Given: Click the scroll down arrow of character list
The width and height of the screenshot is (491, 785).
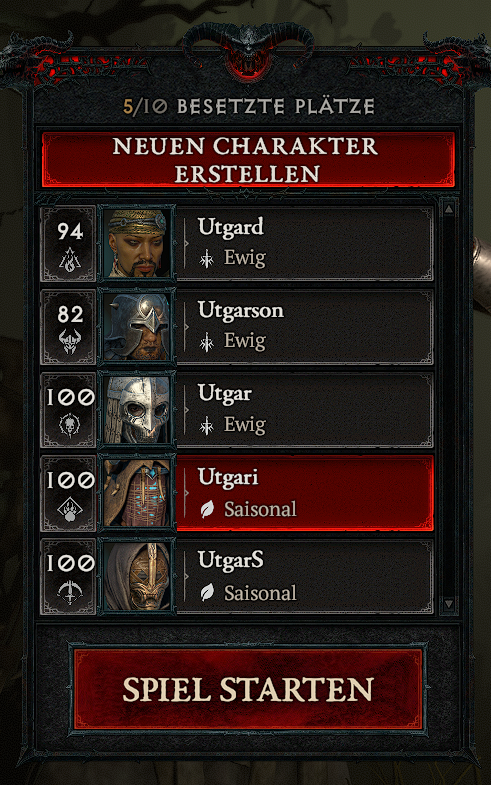Looking at the screenshot, I should pyautogui.click(x=448, y=604).
